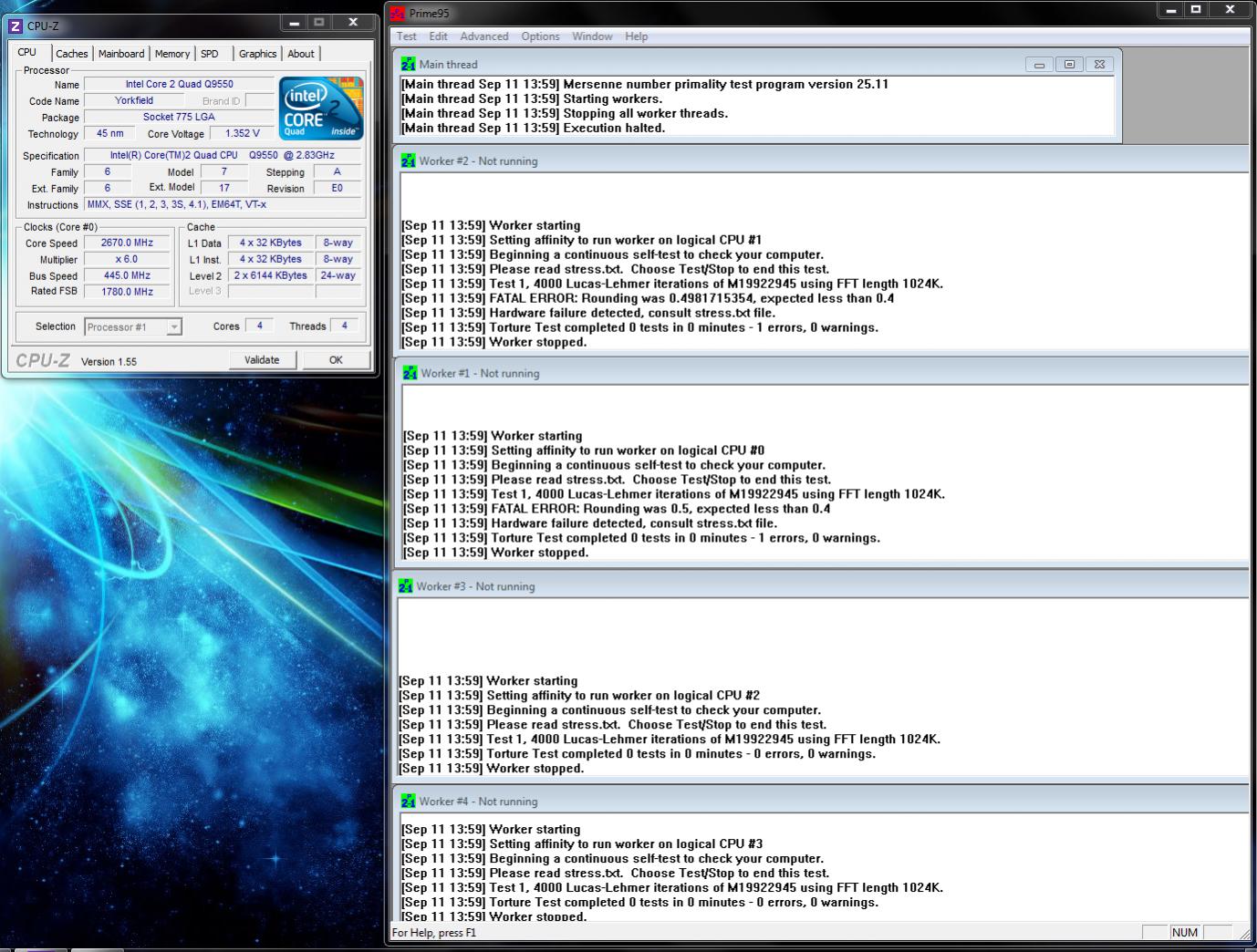Close the Main thread child window
1257x952 pixels.
point(1099,65)
